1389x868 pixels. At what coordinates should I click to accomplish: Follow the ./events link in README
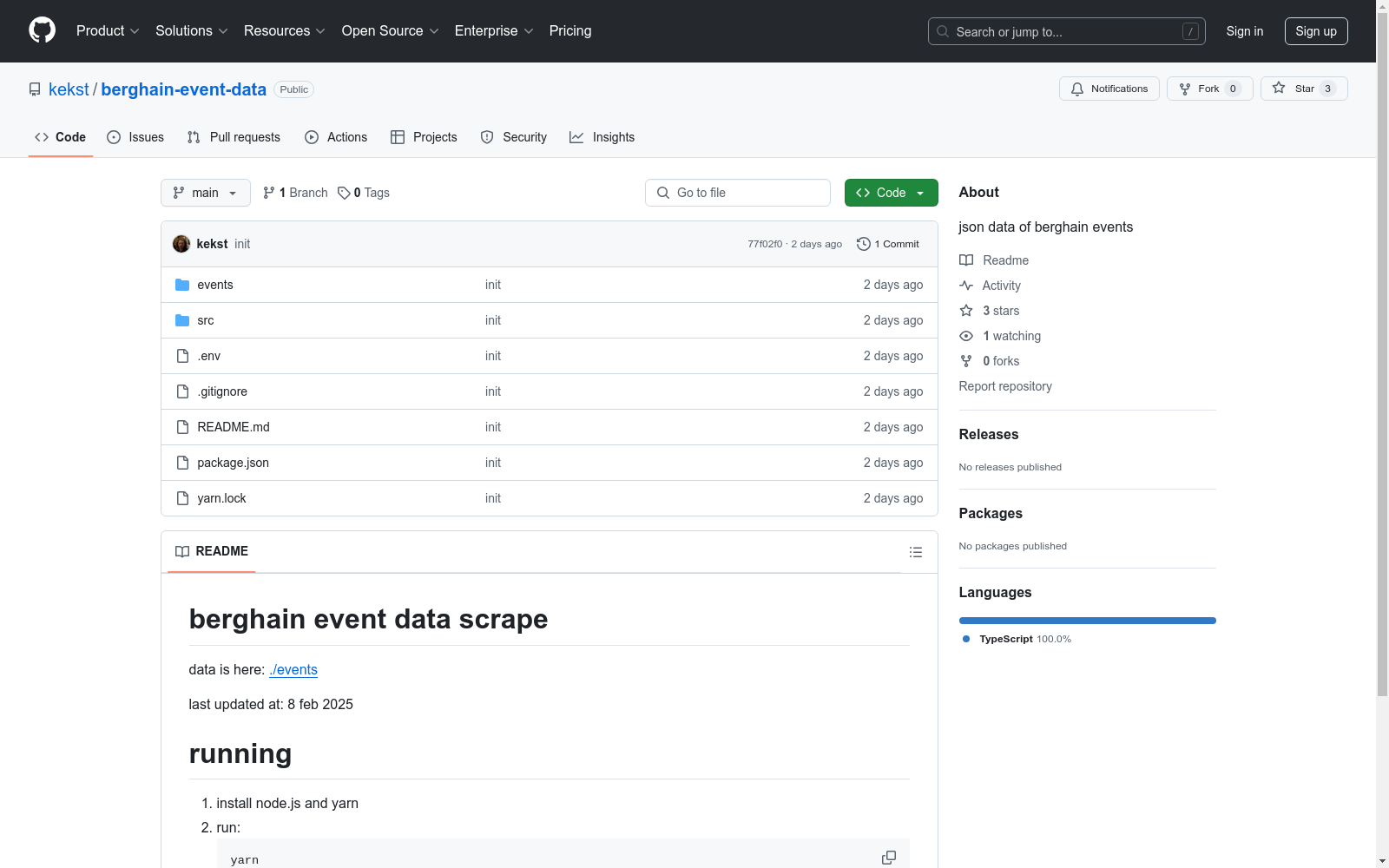[293, 669]
